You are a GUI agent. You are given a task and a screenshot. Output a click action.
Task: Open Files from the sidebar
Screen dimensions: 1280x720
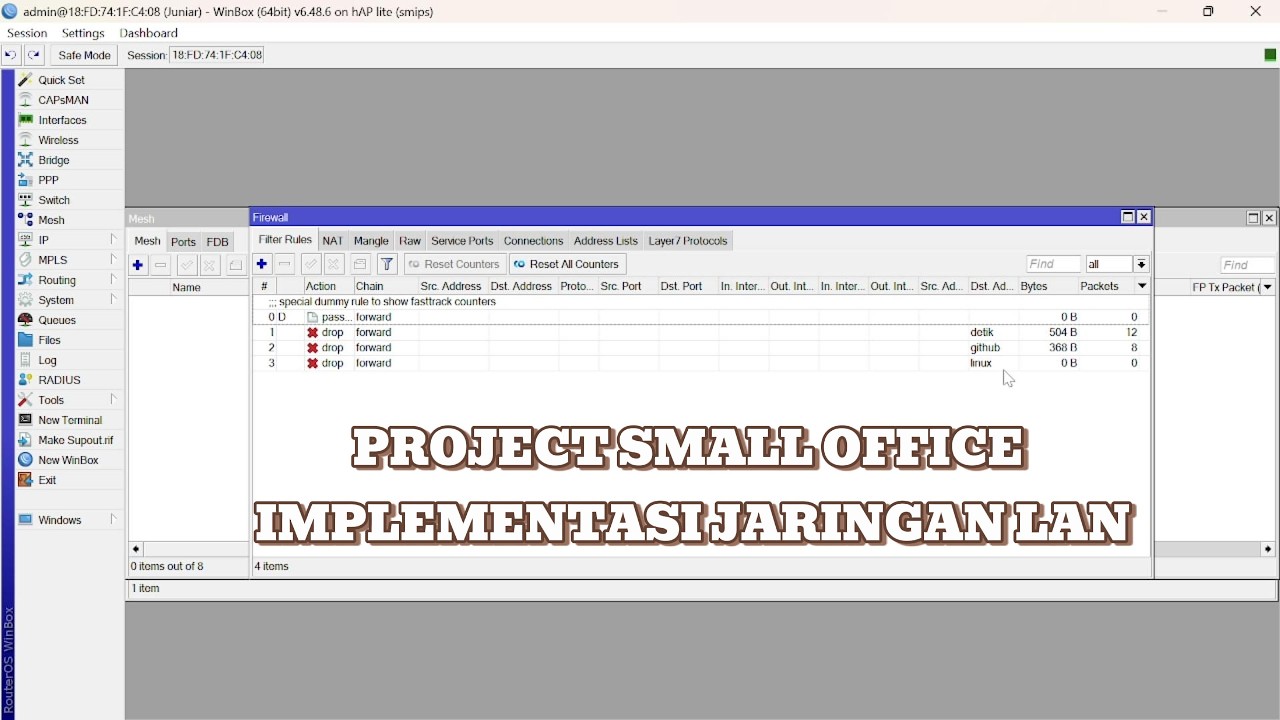click(50, 340)
